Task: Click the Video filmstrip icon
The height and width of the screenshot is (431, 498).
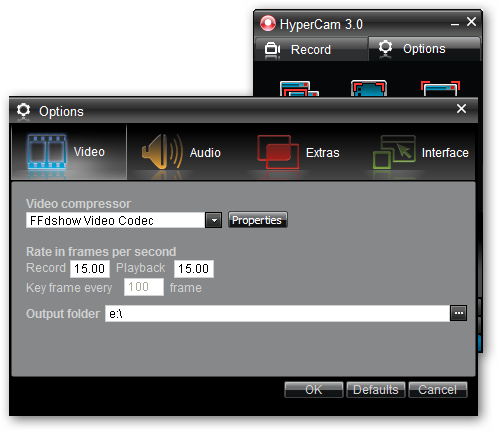Action: (x=47, y=152)
